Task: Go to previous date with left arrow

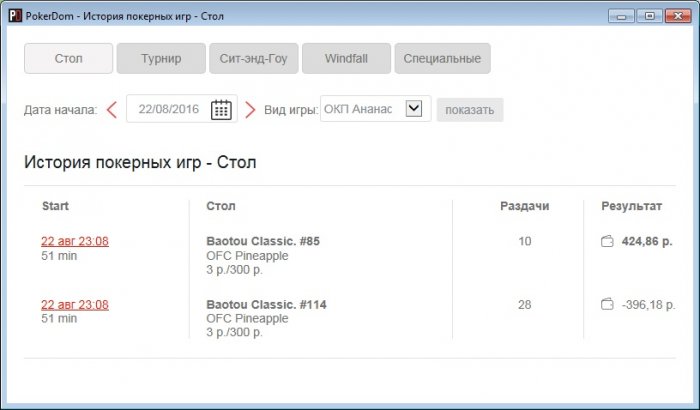Action: [x=112, y=109]
